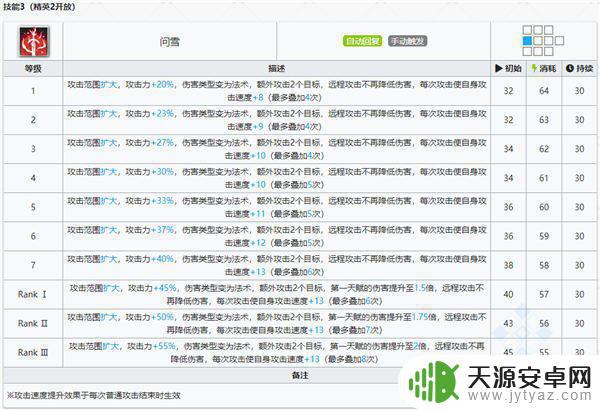
Task: Click SP cost 59 in level 6 row
Action: coord(544,236)
